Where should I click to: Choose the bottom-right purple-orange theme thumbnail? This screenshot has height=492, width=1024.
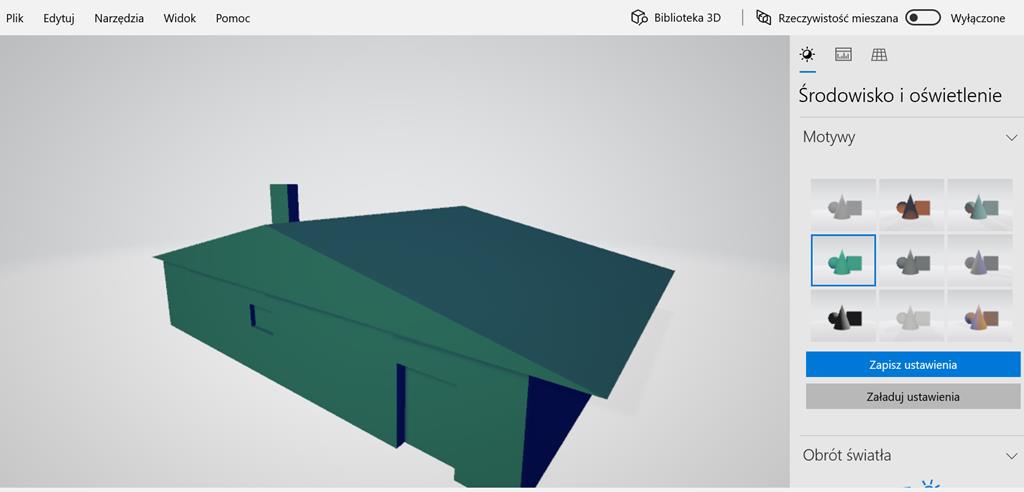[979, 315]
